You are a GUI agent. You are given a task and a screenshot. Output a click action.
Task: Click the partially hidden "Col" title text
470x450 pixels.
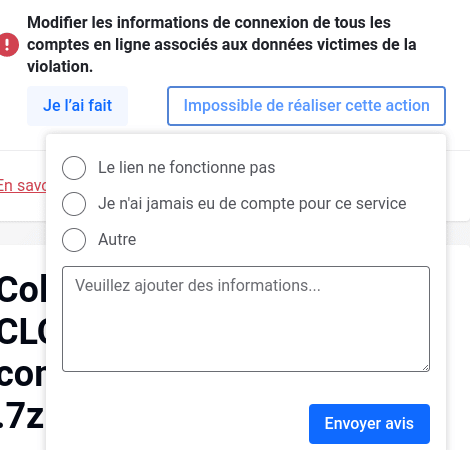[23, 289]
